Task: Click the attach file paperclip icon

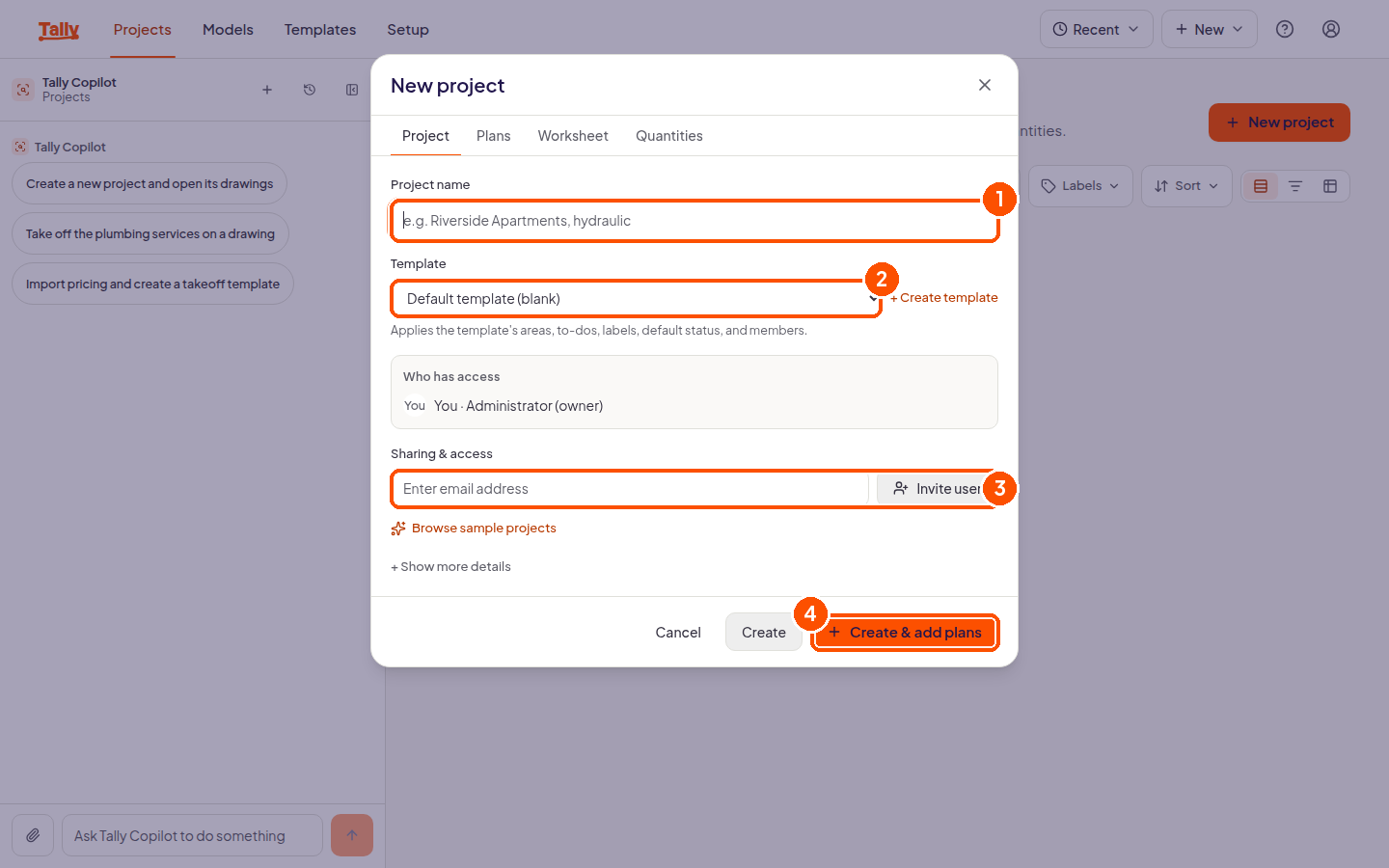Action: point(33,835)
